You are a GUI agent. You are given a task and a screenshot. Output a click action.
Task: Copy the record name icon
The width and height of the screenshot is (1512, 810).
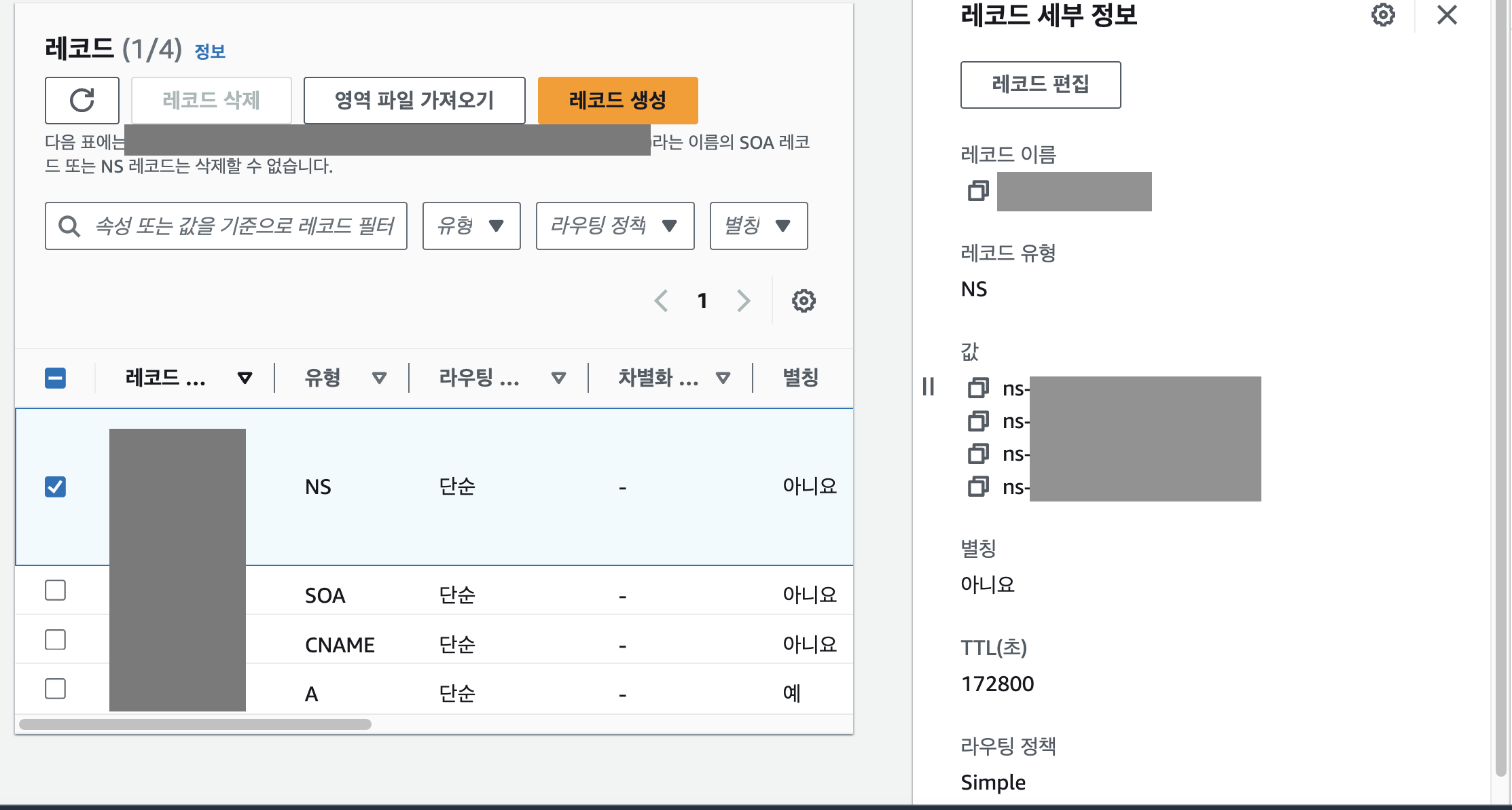(x=978, y=191)
